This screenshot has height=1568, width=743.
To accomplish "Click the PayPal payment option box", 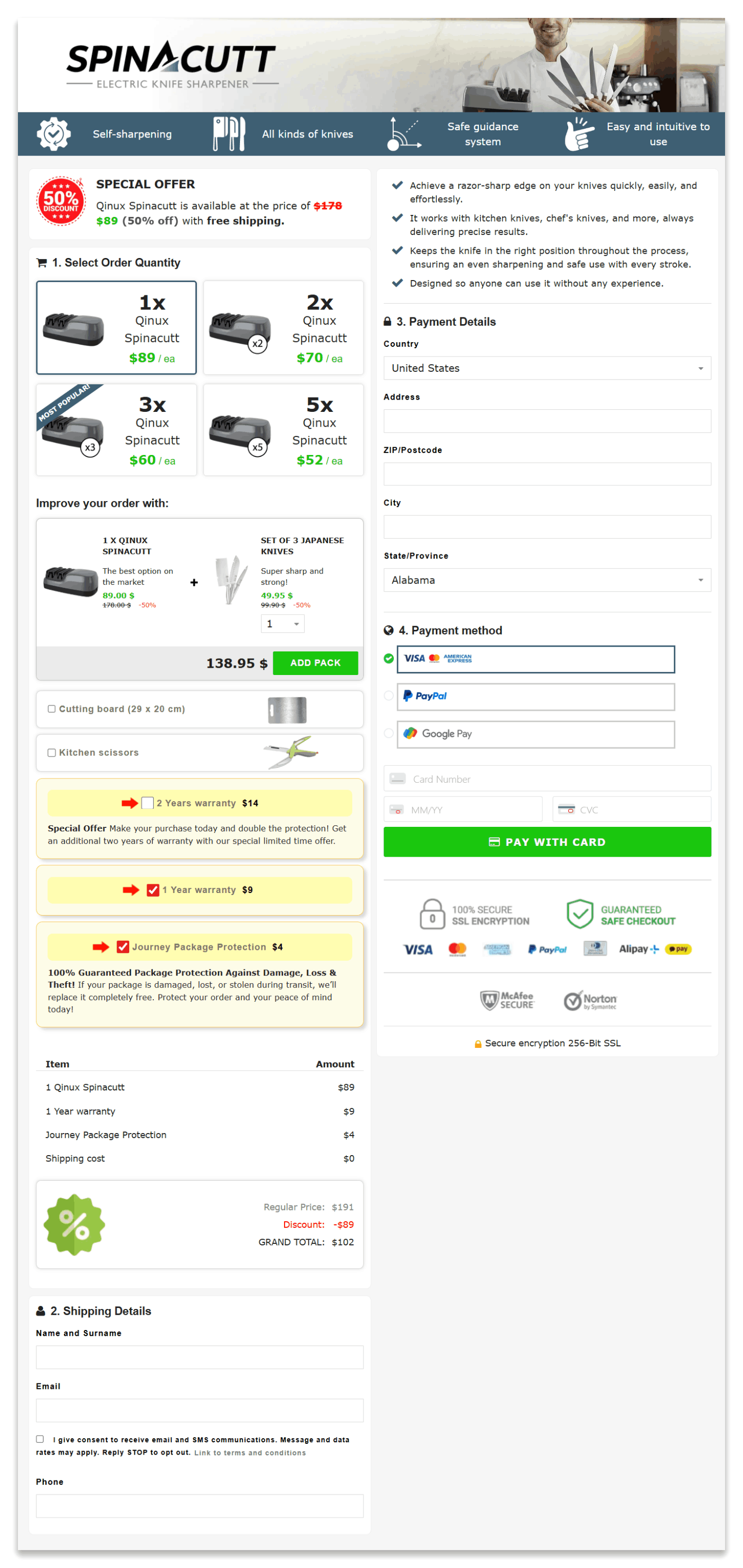I will tap(535, 697).
